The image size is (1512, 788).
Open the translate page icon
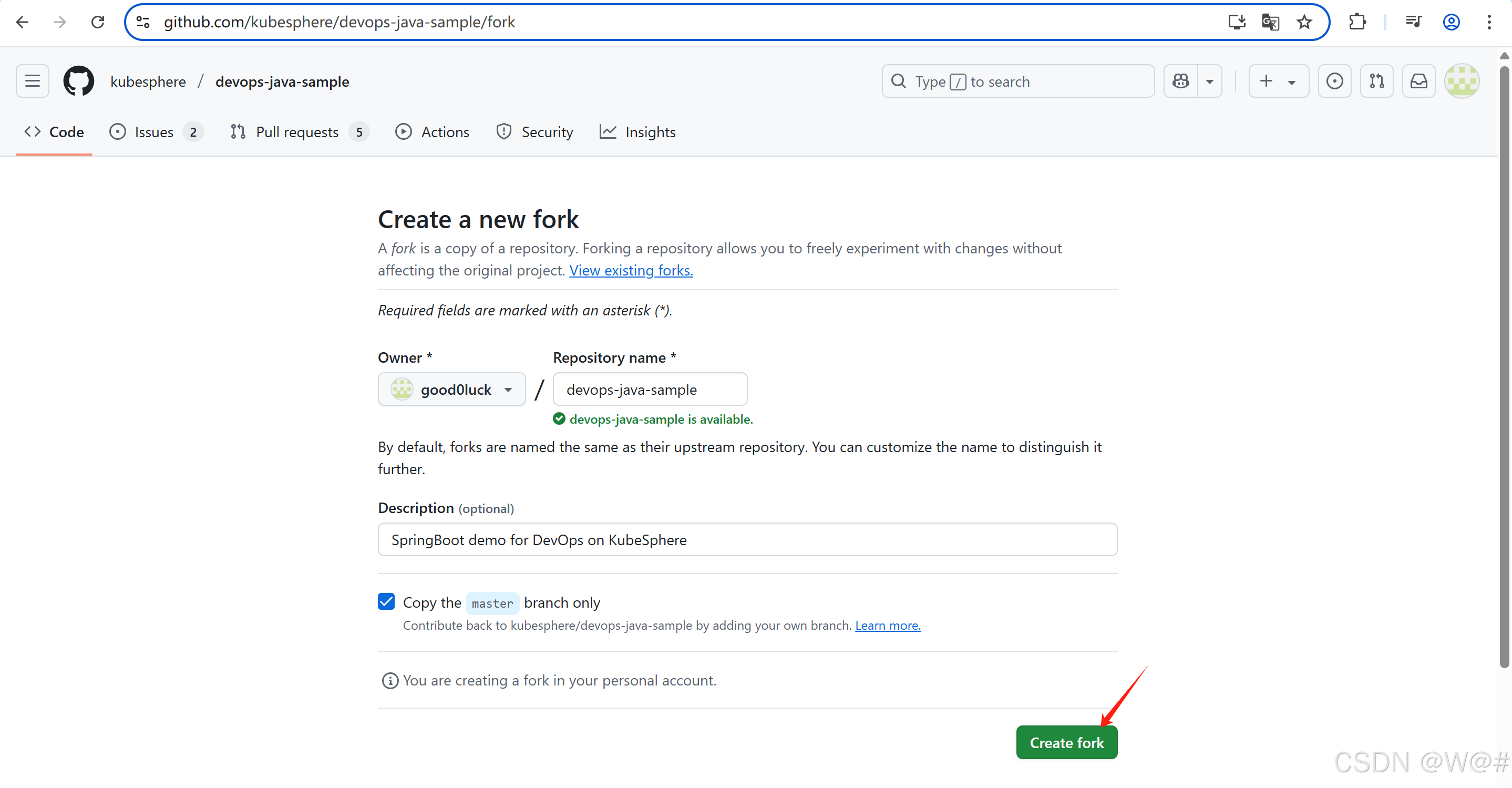(1270, 22)
